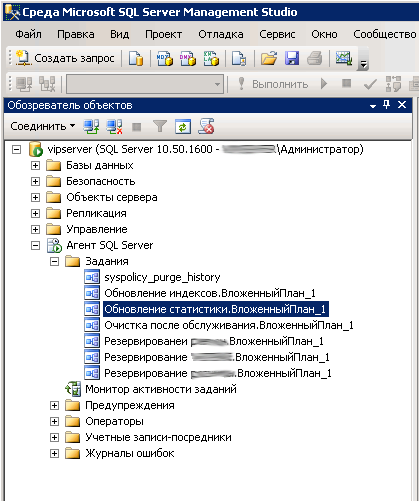Open the Окно menu
419x501 pixels.
(x=324, y=34)
